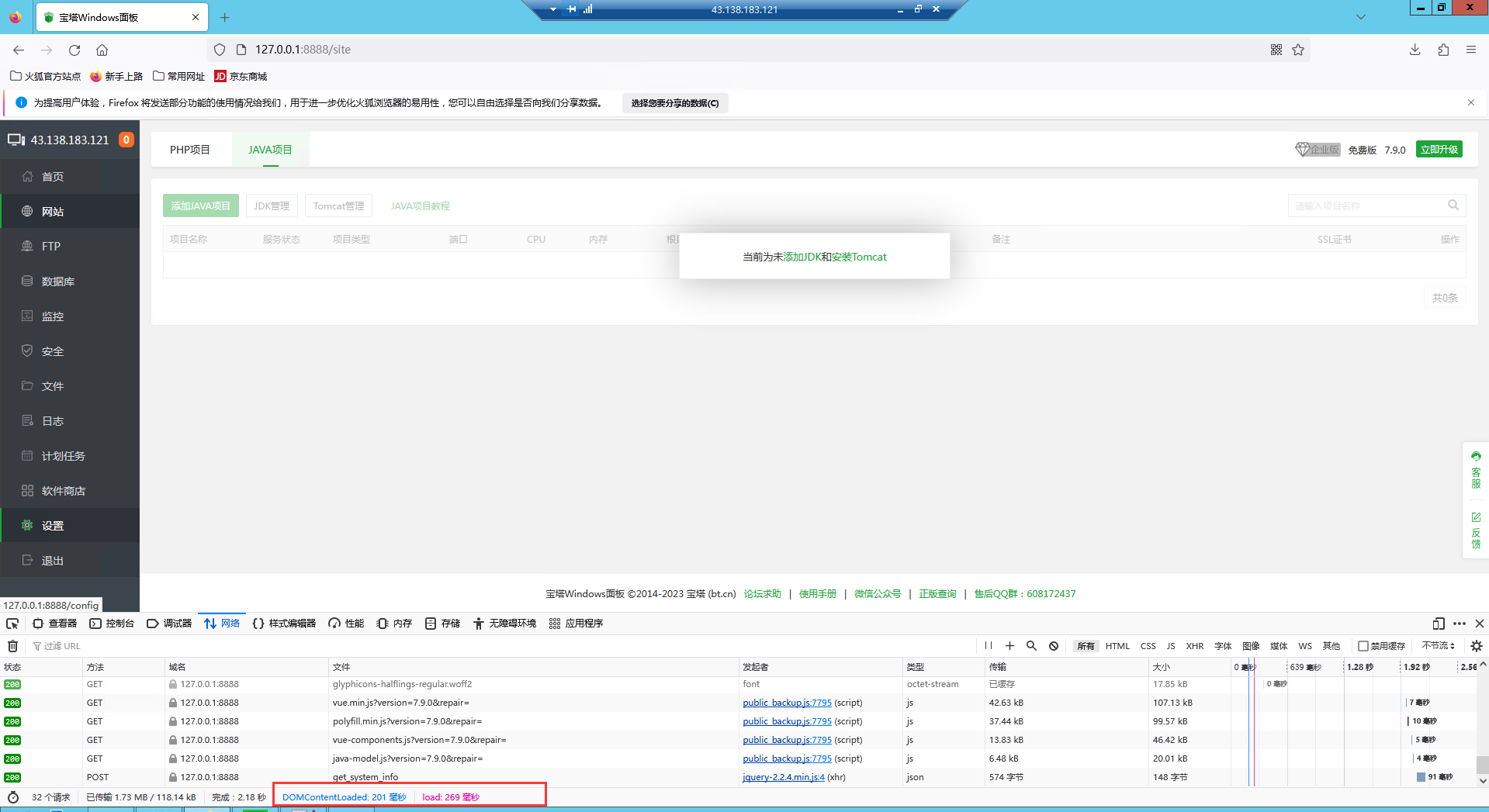Open the 查看器 inspector tab
Image resolution: width=1489 pixels, height=812 pixels.
click(x=55, y=624)
